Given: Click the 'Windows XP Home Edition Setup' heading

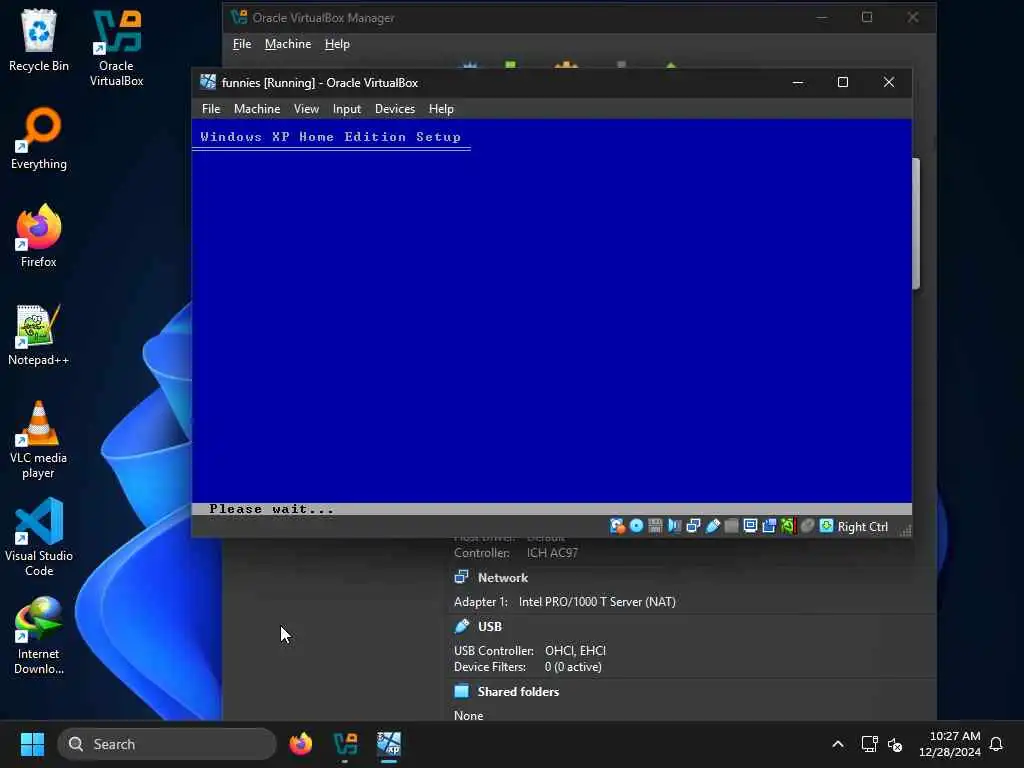Looking at the screenshot, I should (x=330, y=136).
